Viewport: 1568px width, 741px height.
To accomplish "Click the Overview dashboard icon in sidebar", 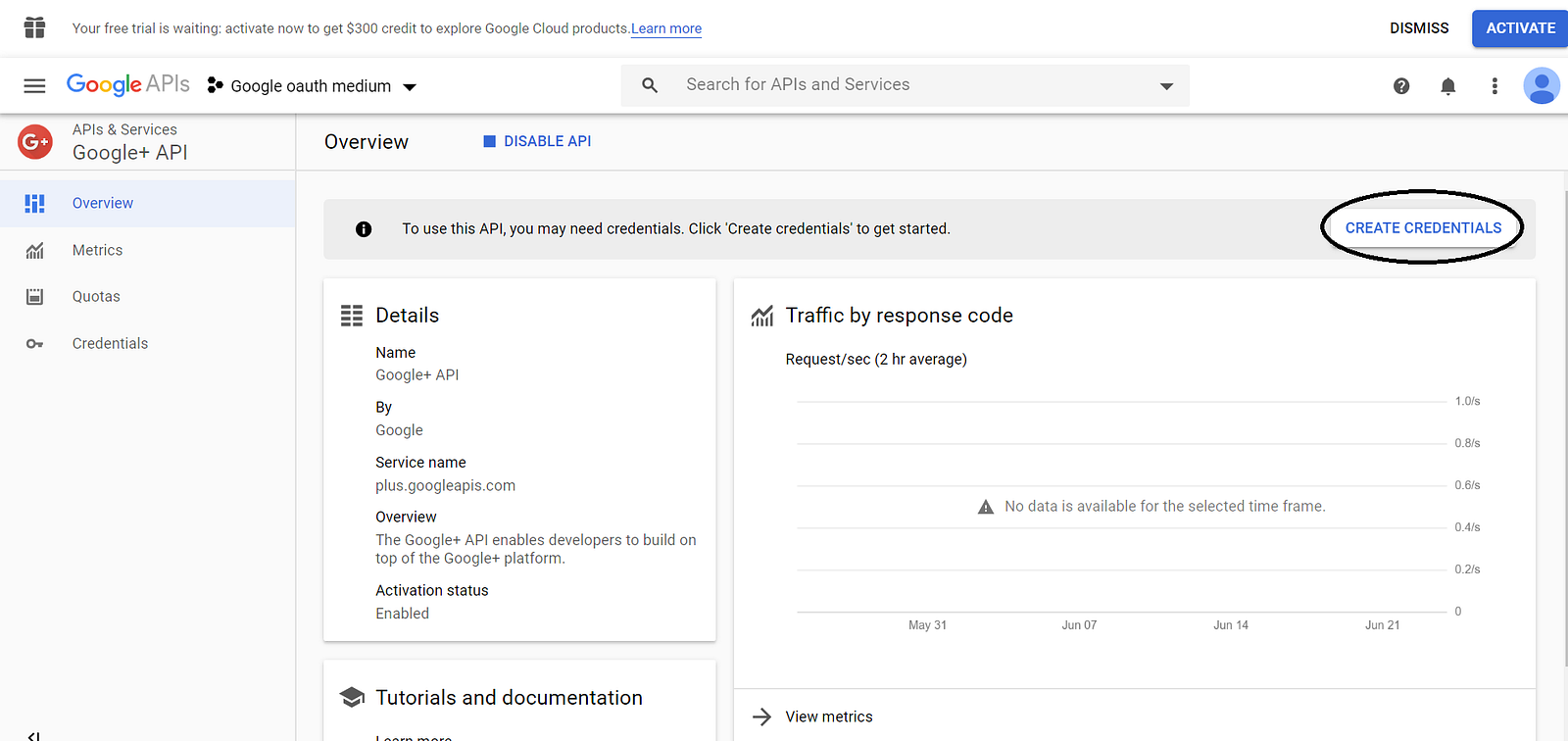I will click(34, 203).
